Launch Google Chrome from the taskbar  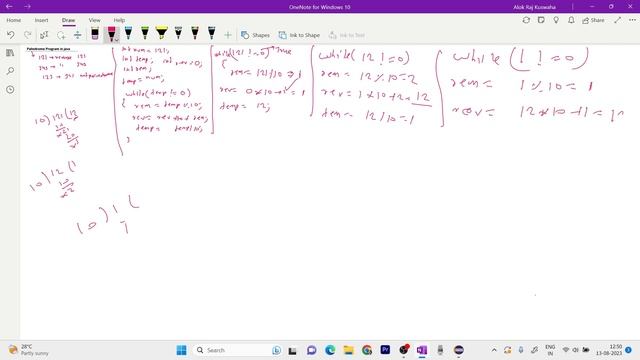coord(367,350)
